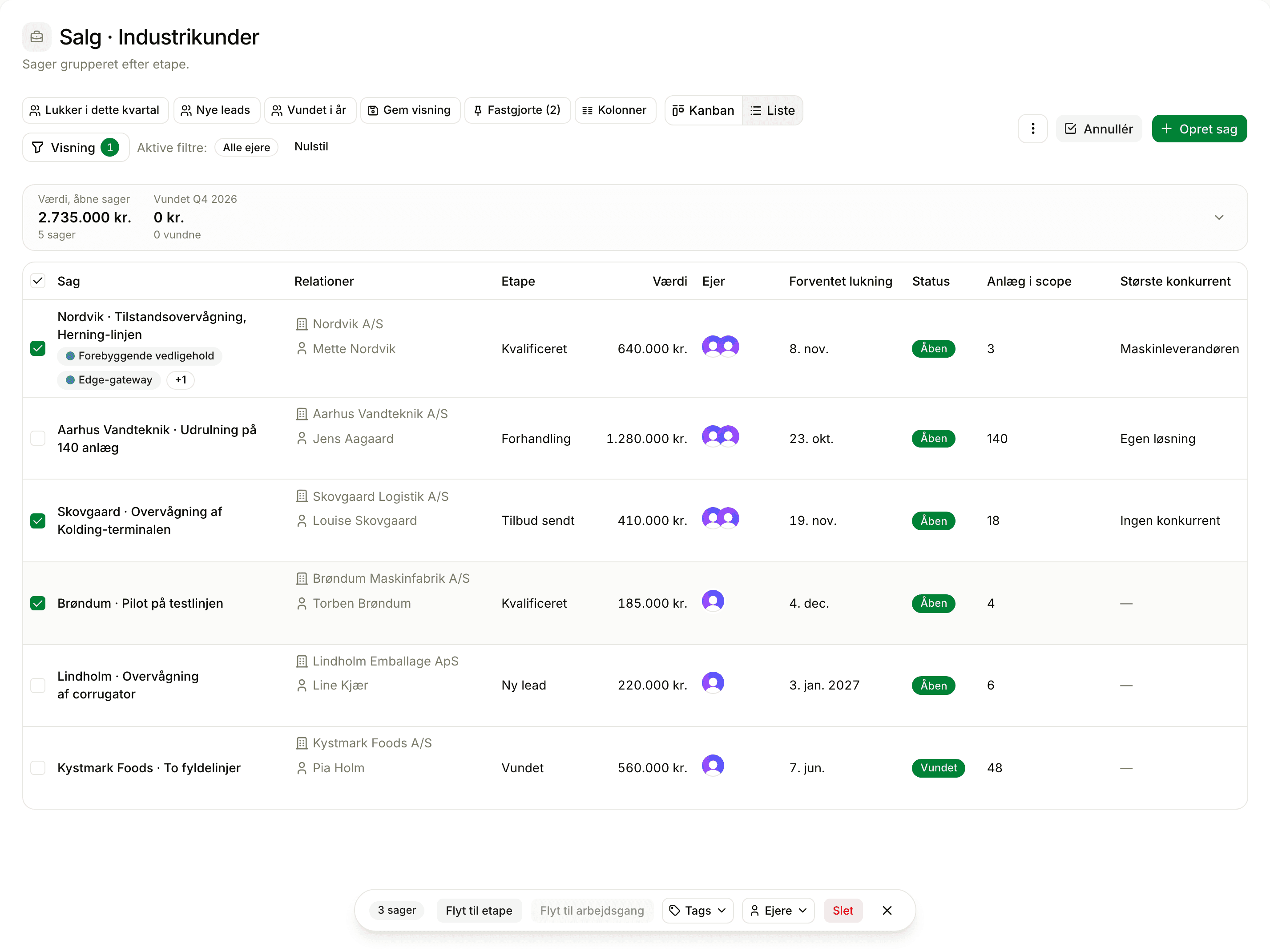Viewport: 1270px width, 952px height.
Task: Click the Opret sag button
Action: coord(1199,129)
